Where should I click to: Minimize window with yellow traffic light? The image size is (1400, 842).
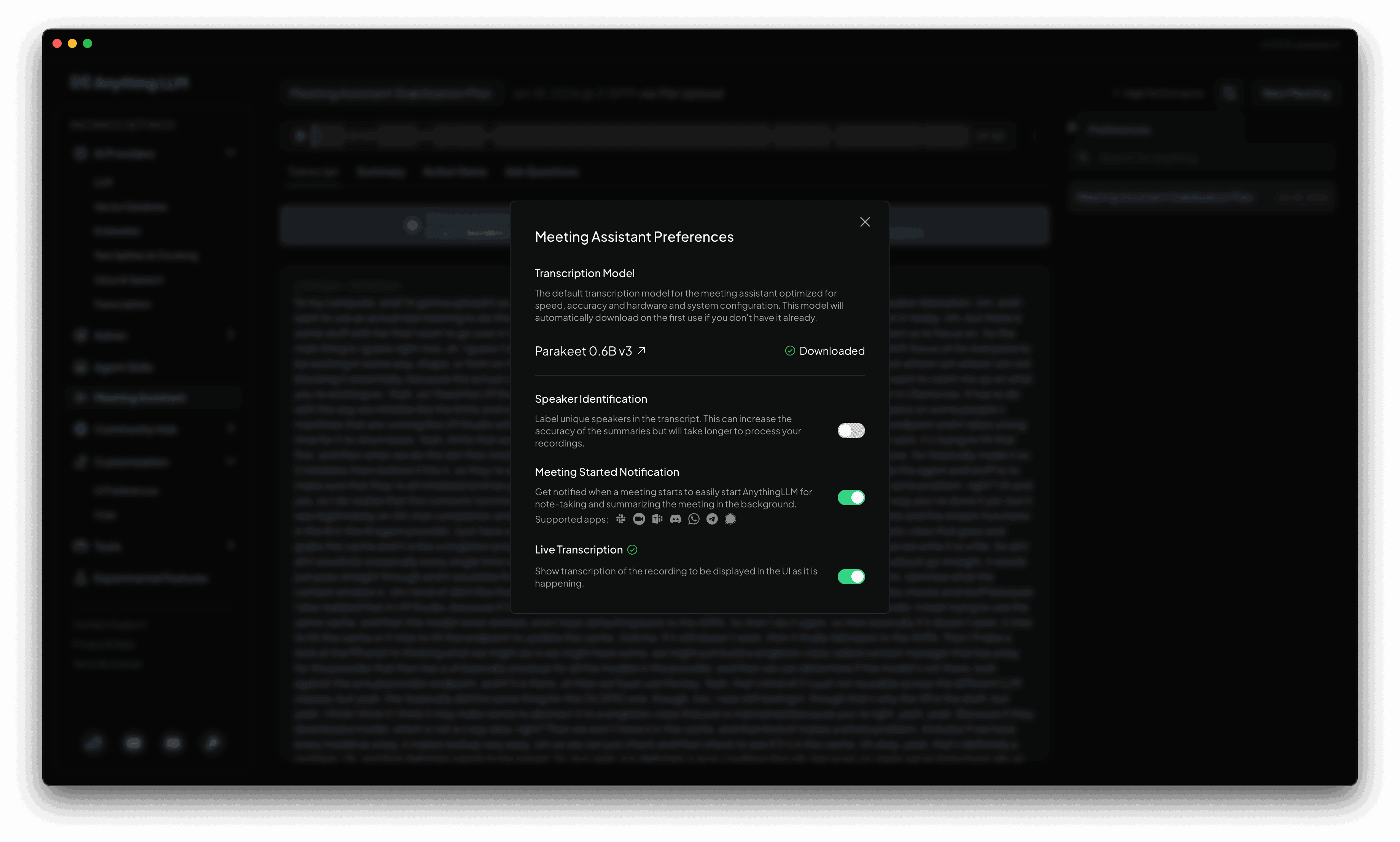(72, 44)
